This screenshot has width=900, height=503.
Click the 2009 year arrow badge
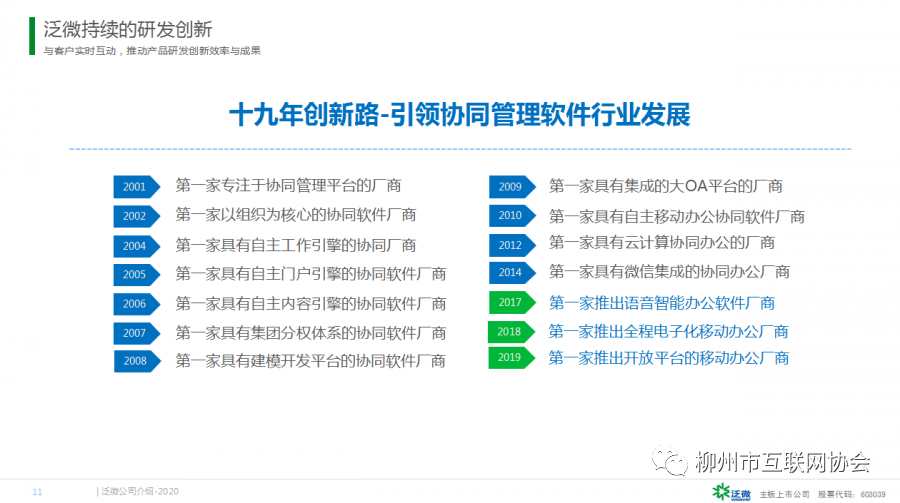512,187
